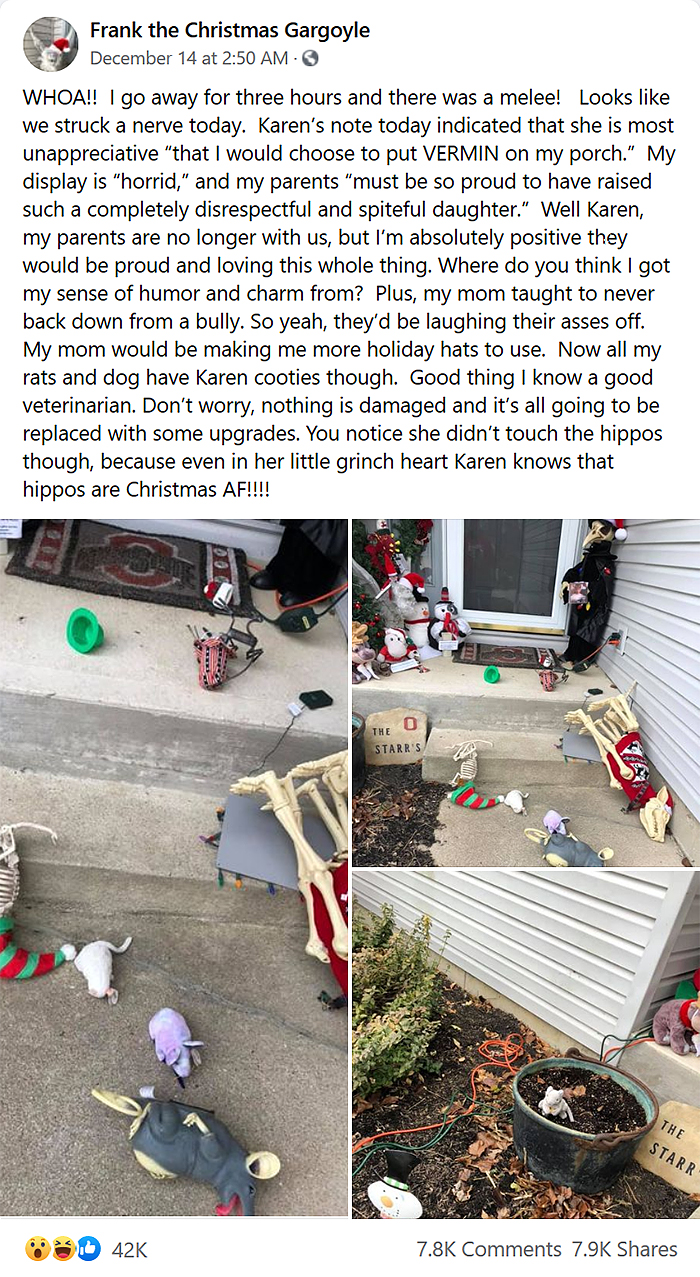Click the Wow reaction emoji

point(38,1248)
